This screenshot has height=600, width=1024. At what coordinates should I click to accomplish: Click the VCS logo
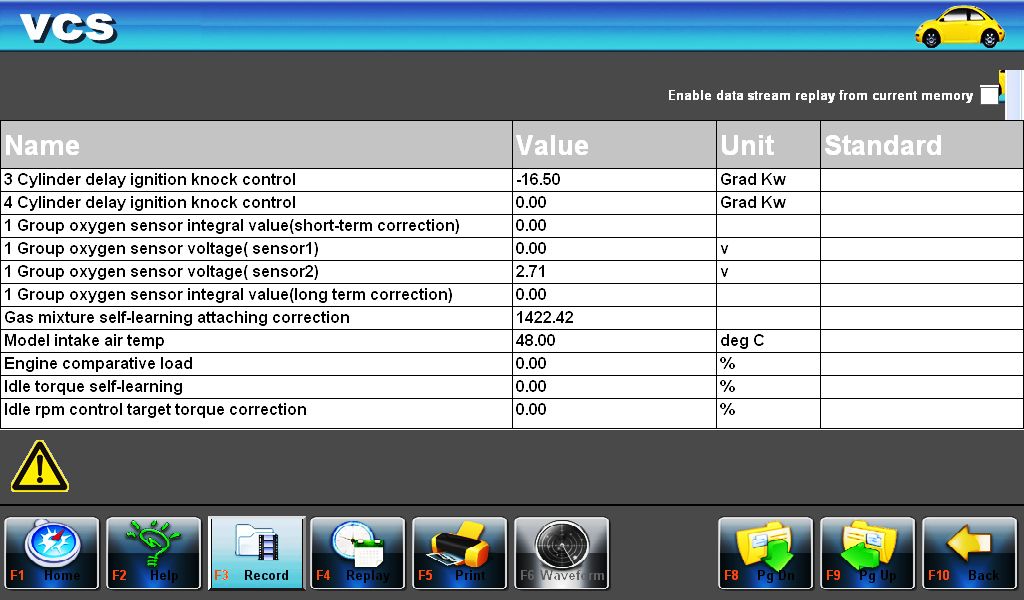click(68, 28)
